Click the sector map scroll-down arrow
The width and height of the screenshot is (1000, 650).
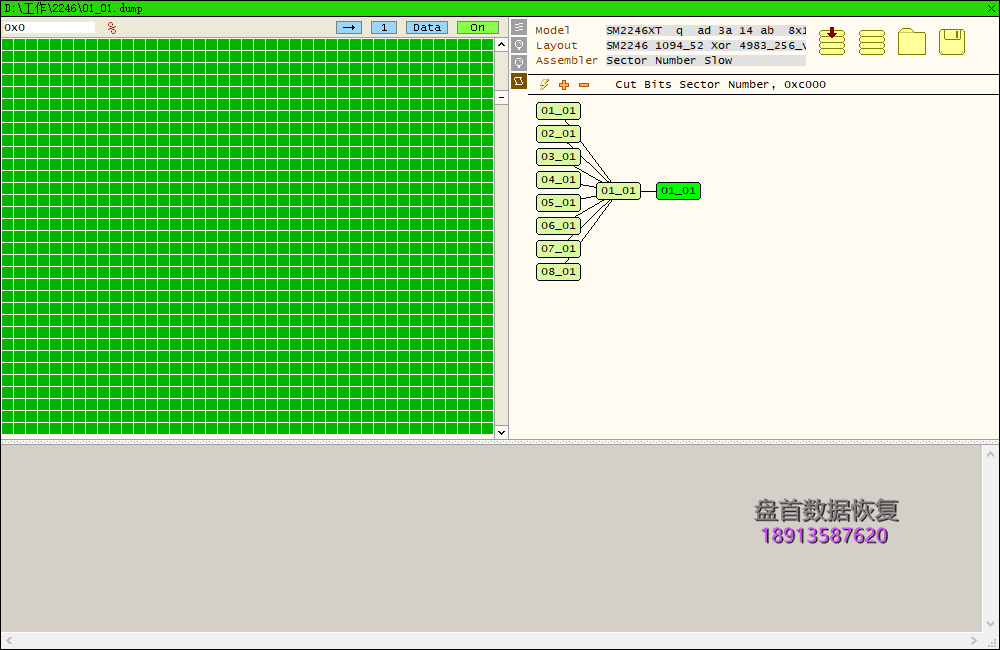coord(501,432)
